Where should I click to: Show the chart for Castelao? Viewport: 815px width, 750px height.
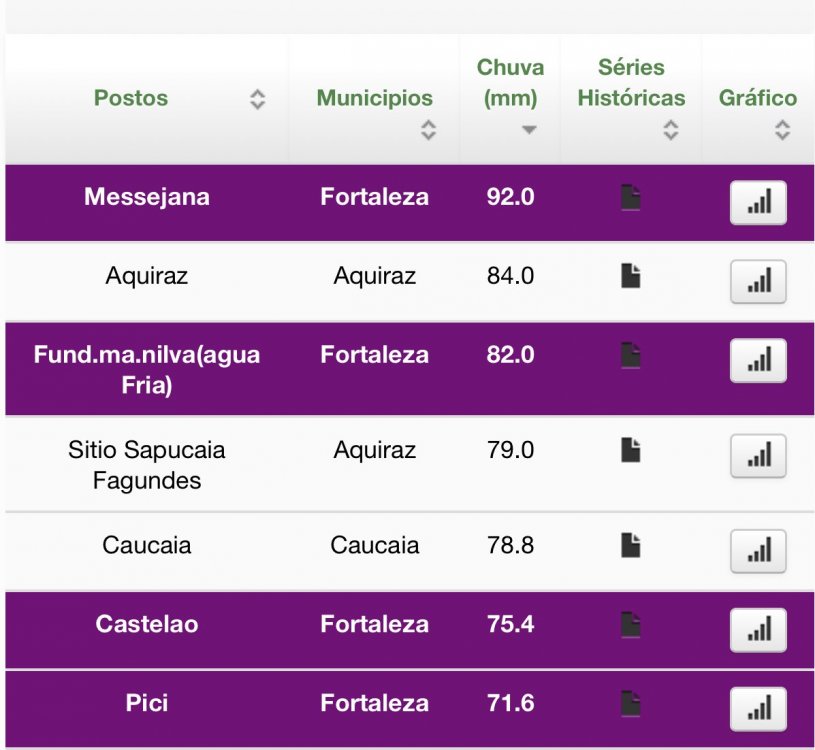point(758,630)
